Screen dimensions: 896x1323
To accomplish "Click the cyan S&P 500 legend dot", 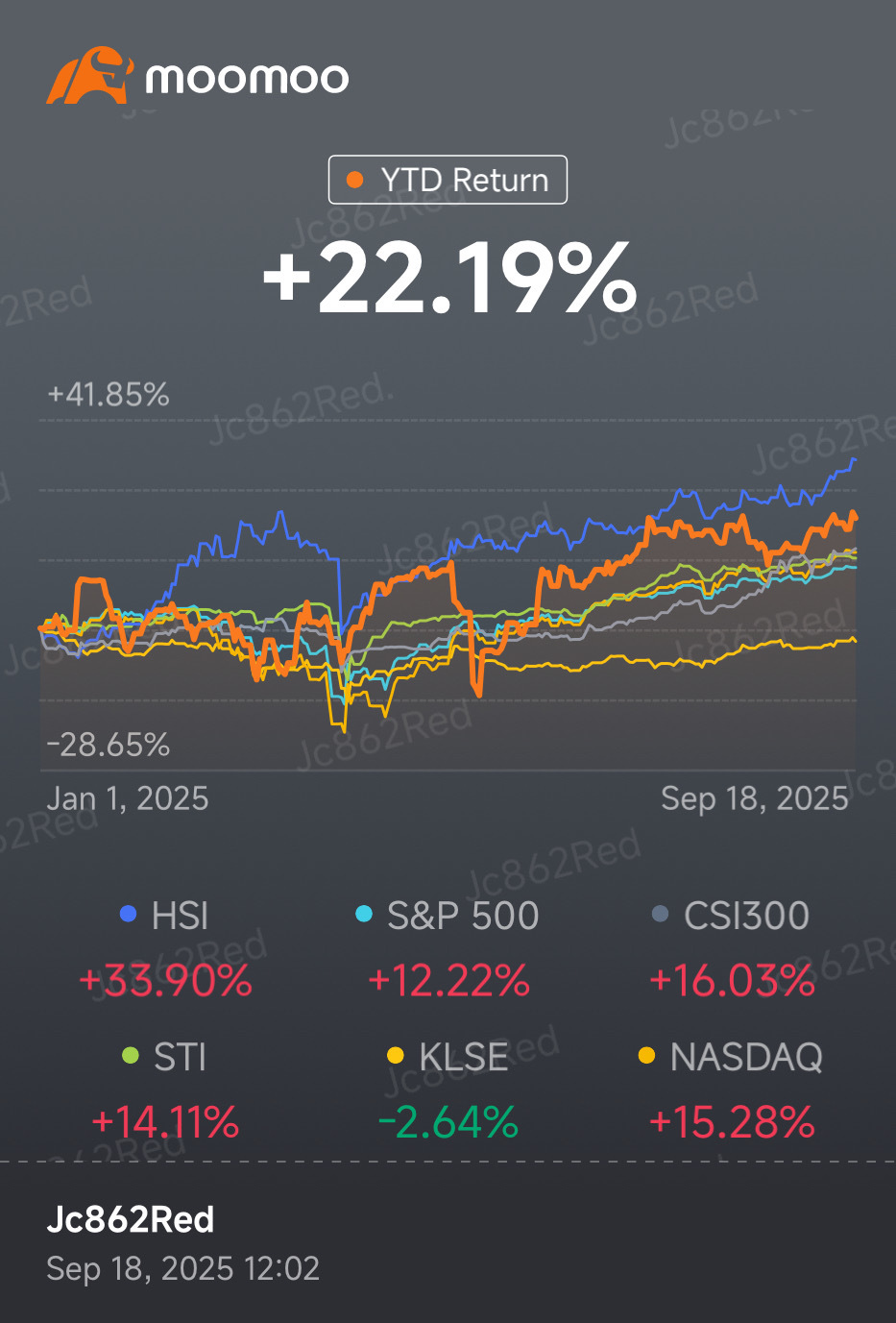I will click(364, 914).
